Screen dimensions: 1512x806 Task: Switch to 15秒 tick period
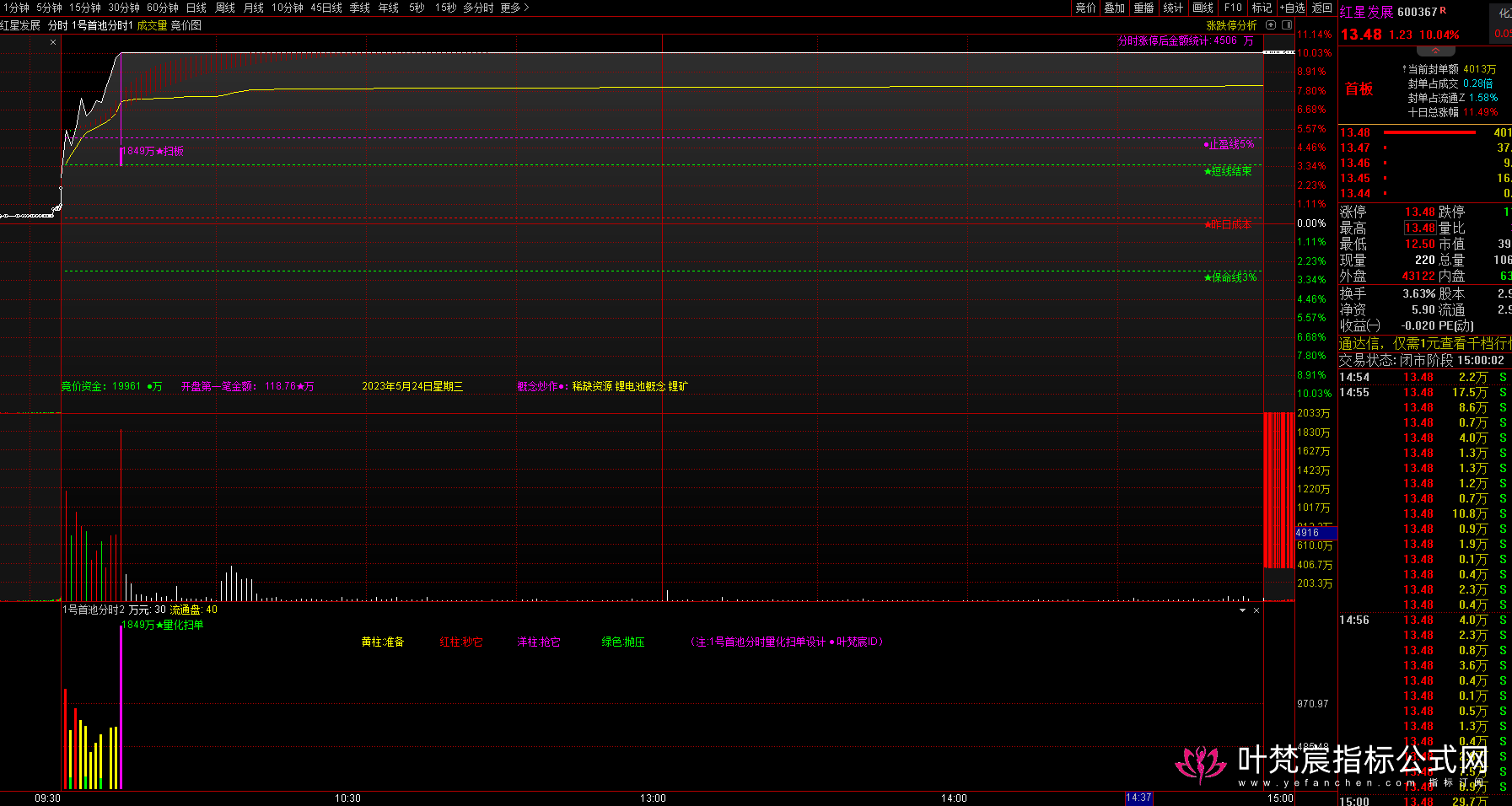coord(446,8)
